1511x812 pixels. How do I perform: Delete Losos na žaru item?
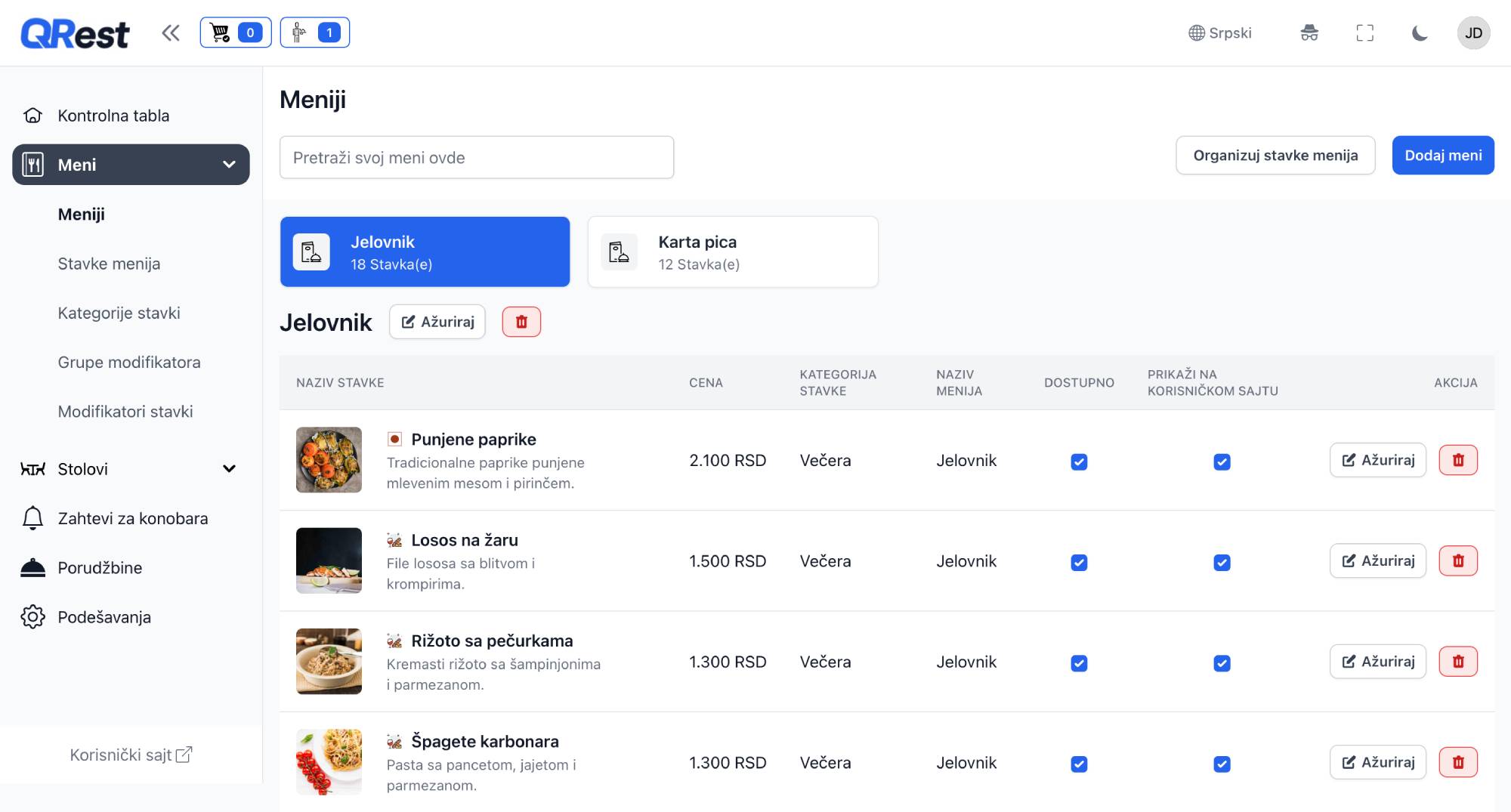point(1457,560)
